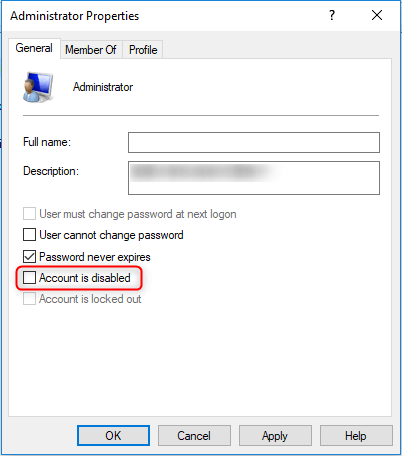
Task: Open the question mark help icon
Action: 332,15
